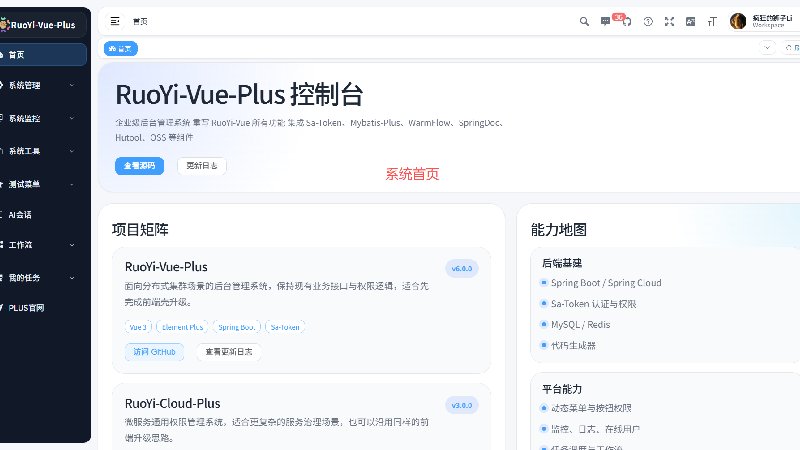Image resolution: width=800 pixels, height=450 pixels.
Task: Click the v3.0.0 version badge
Action: pyautogui.click(x=462, y=405)
